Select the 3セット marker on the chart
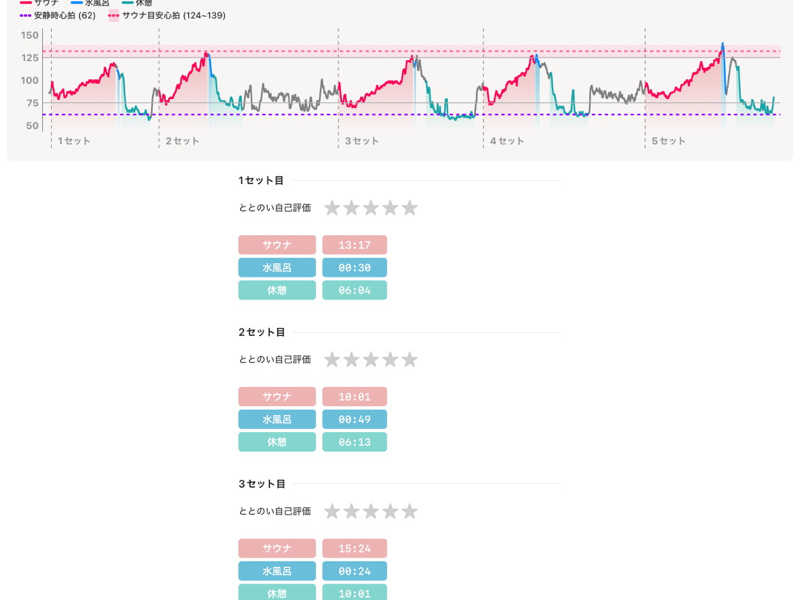Image resolution: width=800 pixels, height=600 pixels. pyautogui.click(x=362, y=141)
